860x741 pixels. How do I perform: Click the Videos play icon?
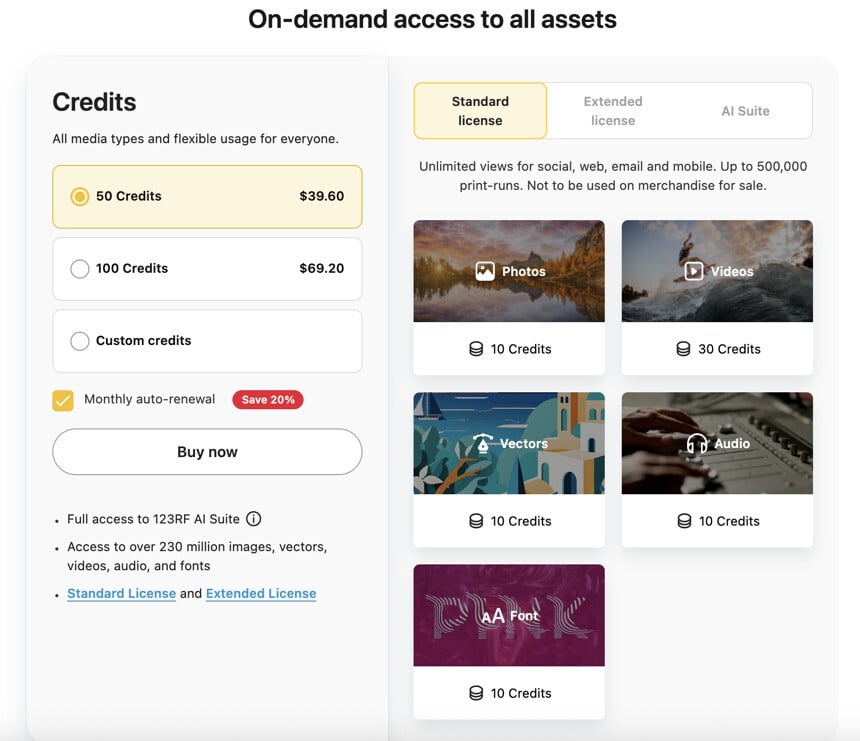click(694, 271)
